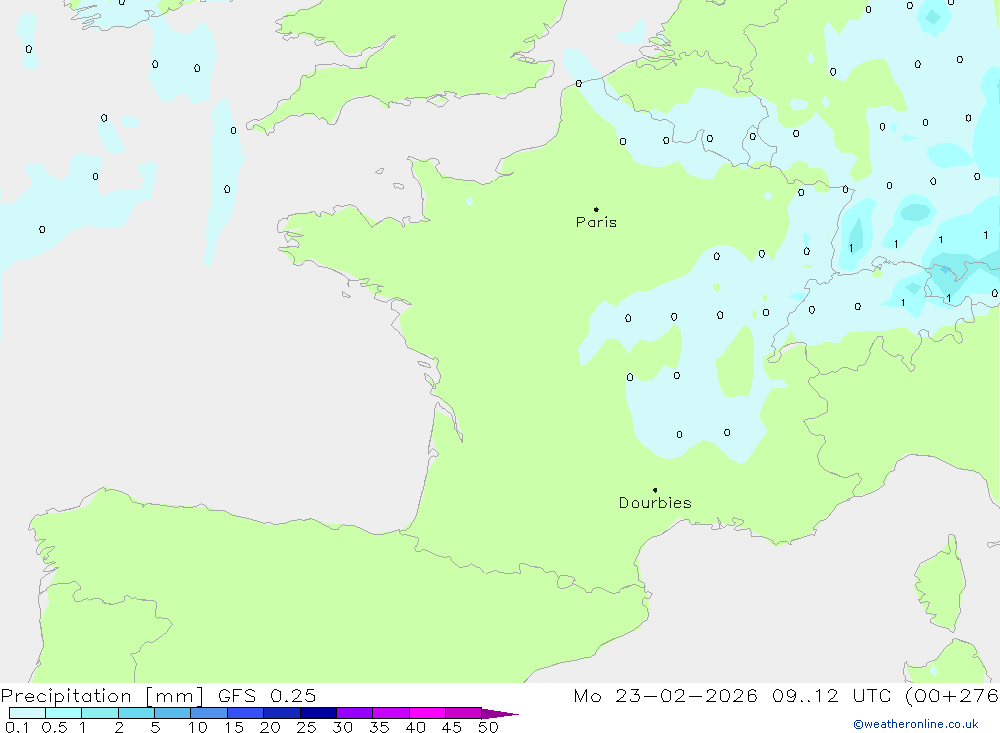
Task: Click the '0.5' legend scale value
Action: point(54,727)
